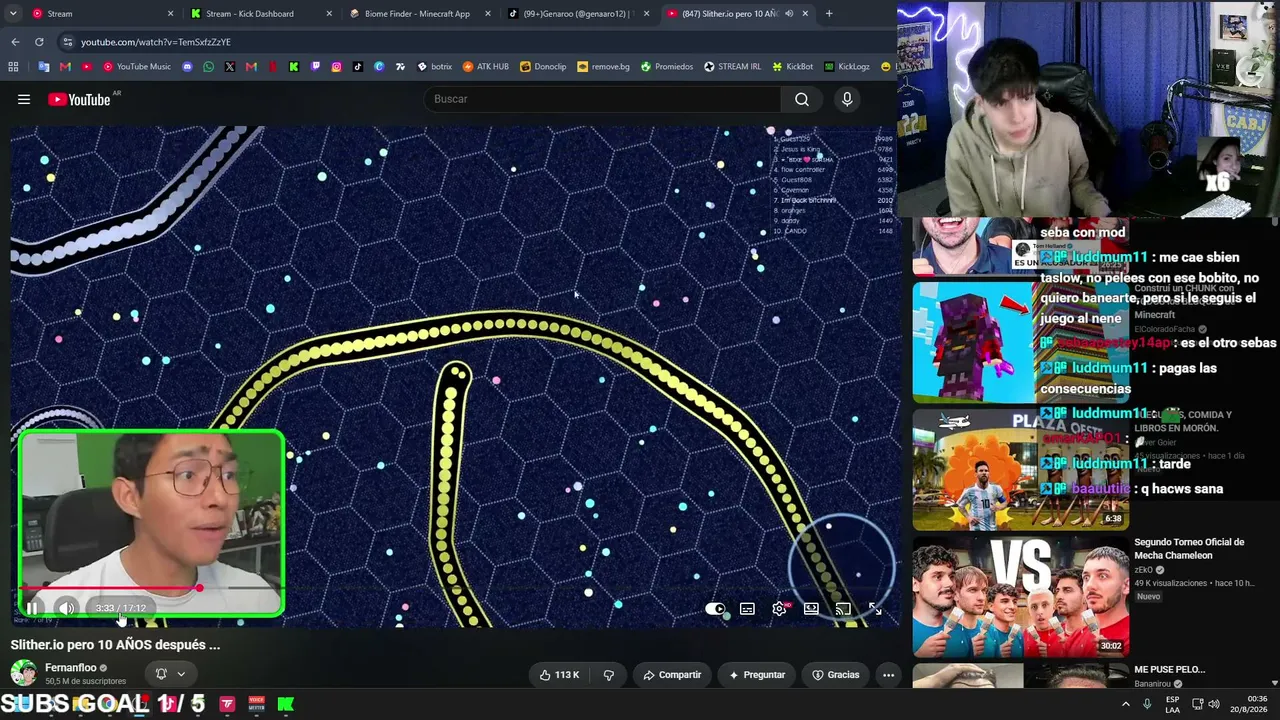
Task: Click the address bar URL
Action: coord(156,42)
